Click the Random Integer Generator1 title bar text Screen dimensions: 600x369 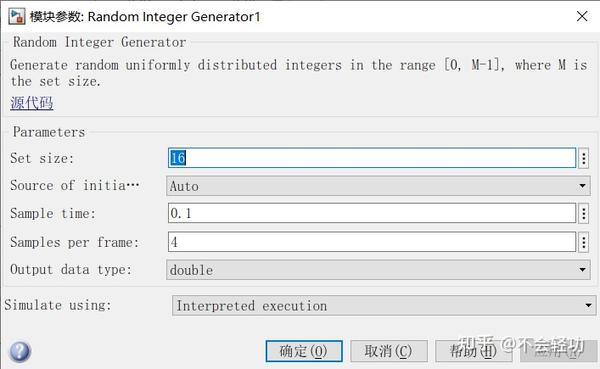tap(145, 17)
